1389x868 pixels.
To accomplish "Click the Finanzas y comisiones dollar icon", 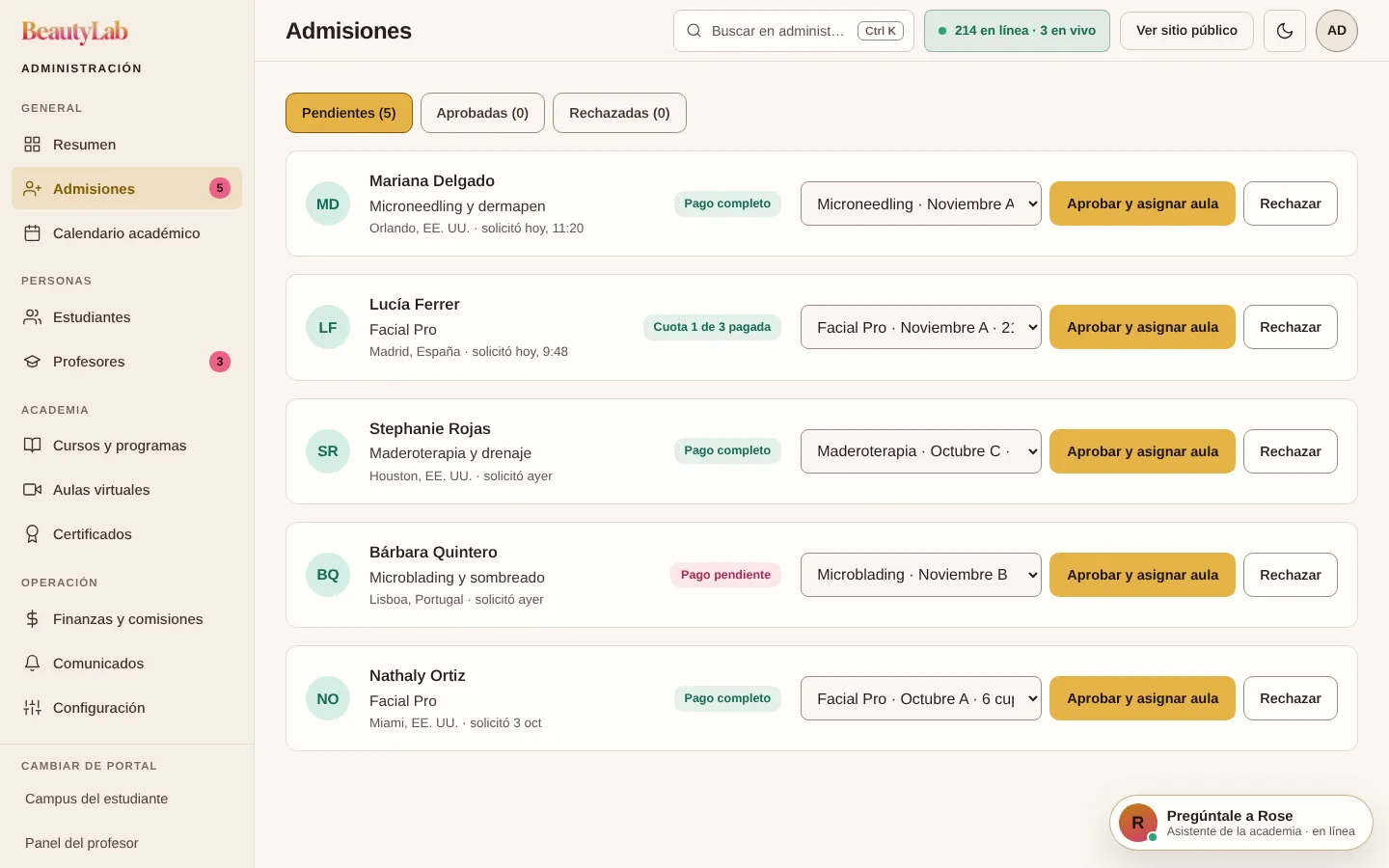I will click(x=32, y=619).
